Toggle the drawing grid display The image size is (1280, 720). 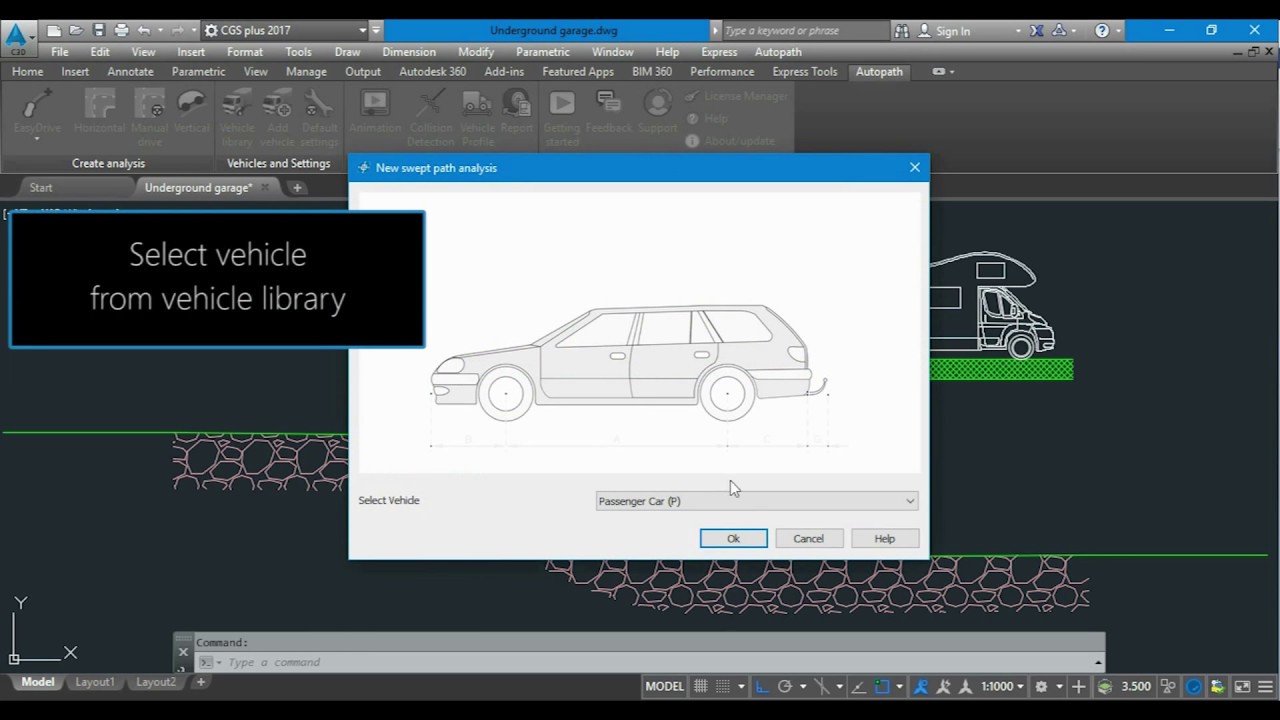coord(701,686)
